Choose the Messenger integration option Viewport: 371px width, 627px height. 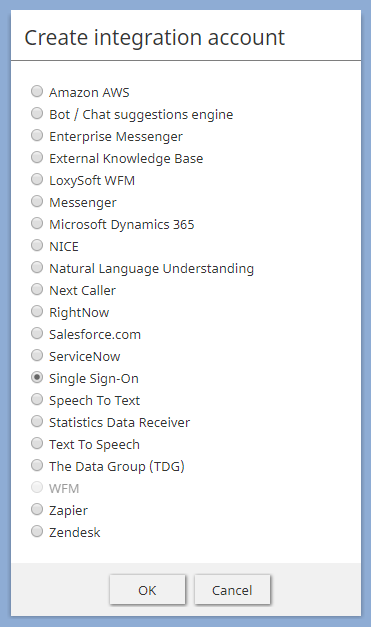(x=37, y=202)
